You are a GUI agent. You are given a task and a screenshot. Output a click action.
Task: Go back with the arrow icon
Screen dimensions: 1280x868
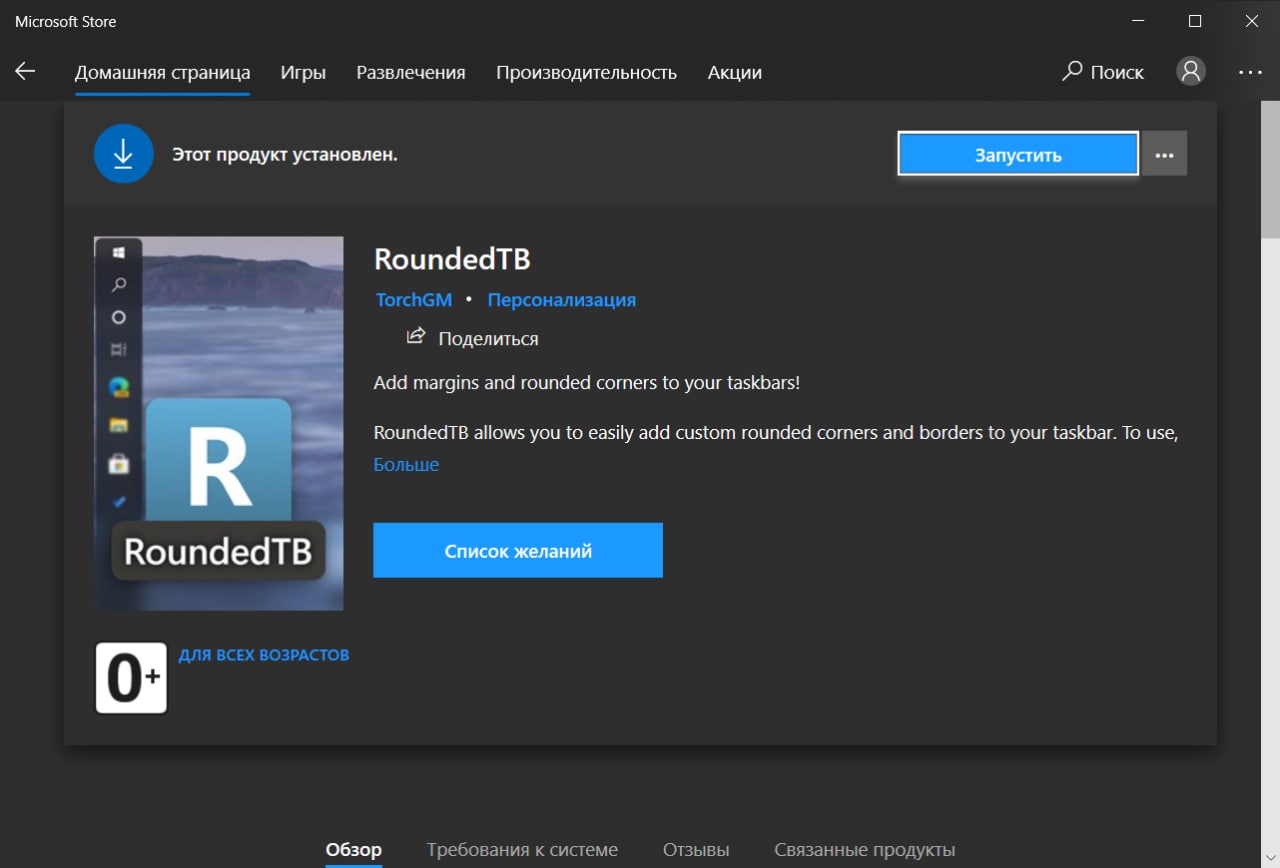tap(25, 71)
